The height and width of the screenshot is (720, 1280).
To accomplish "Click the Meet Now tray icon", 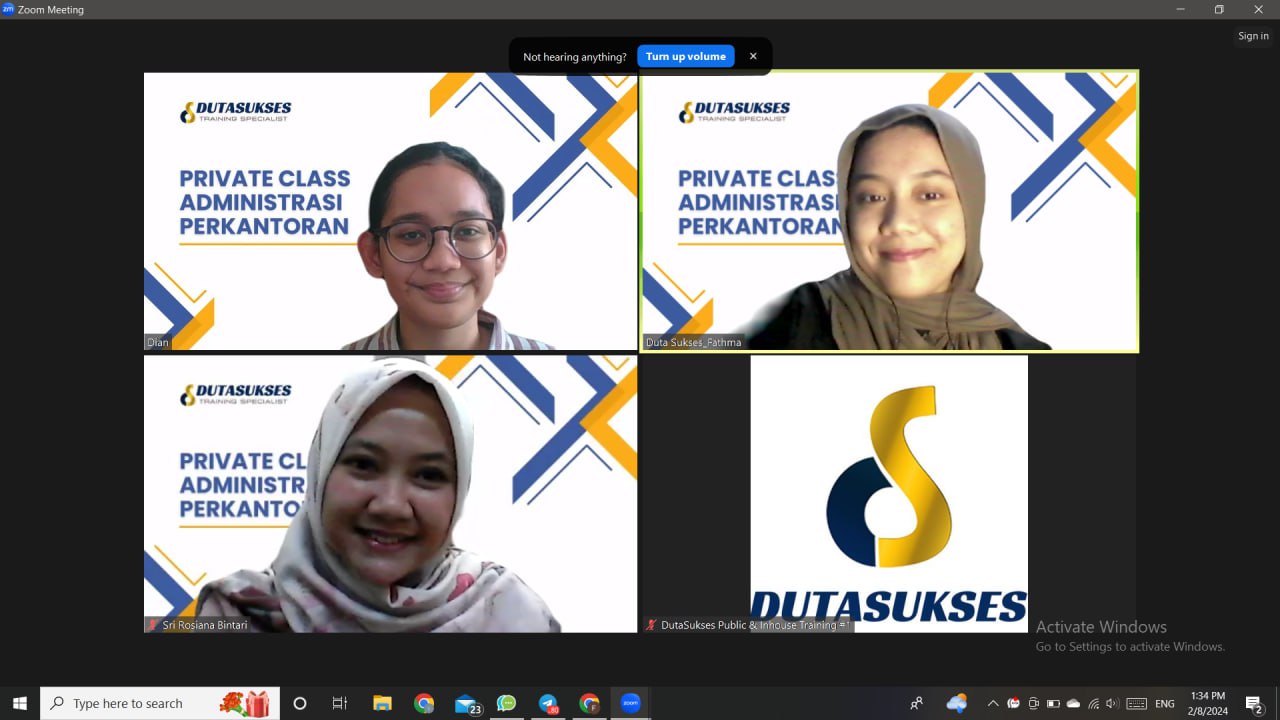I will (1034, 703).
